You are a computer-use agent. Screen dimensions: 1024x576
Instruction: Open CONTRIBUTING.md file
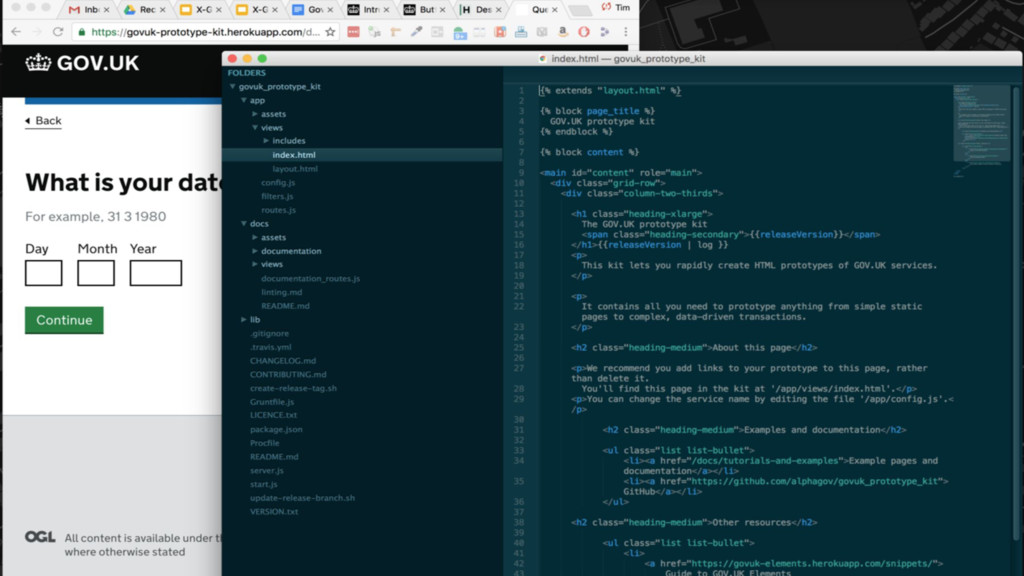tap(288, 374)
